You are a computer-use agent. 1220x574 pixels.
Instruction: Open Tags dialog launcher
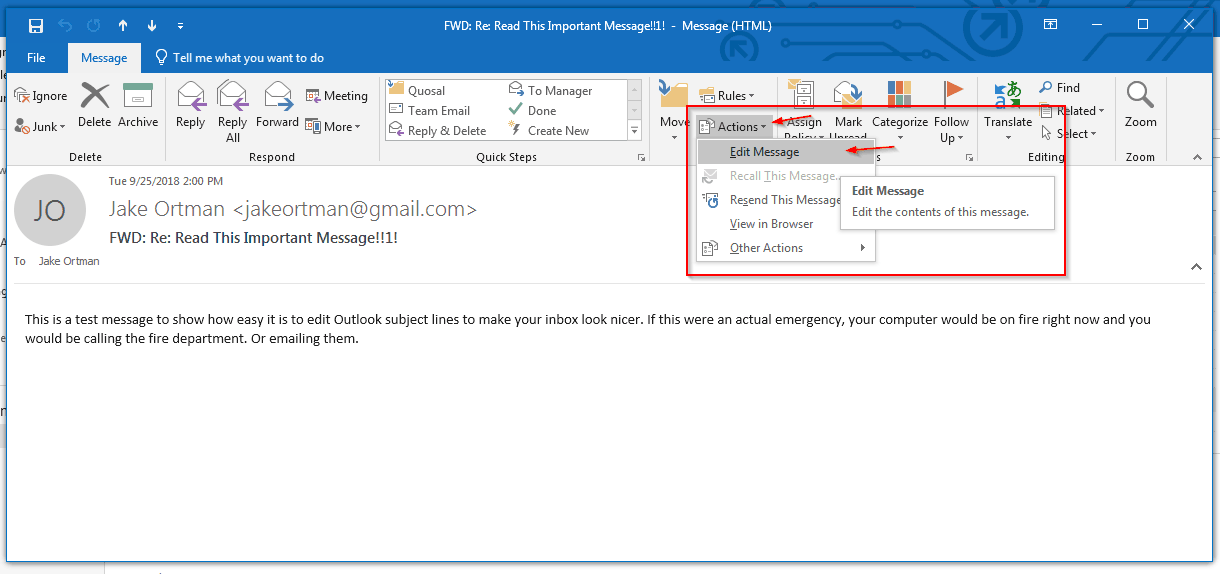[969, 158]
